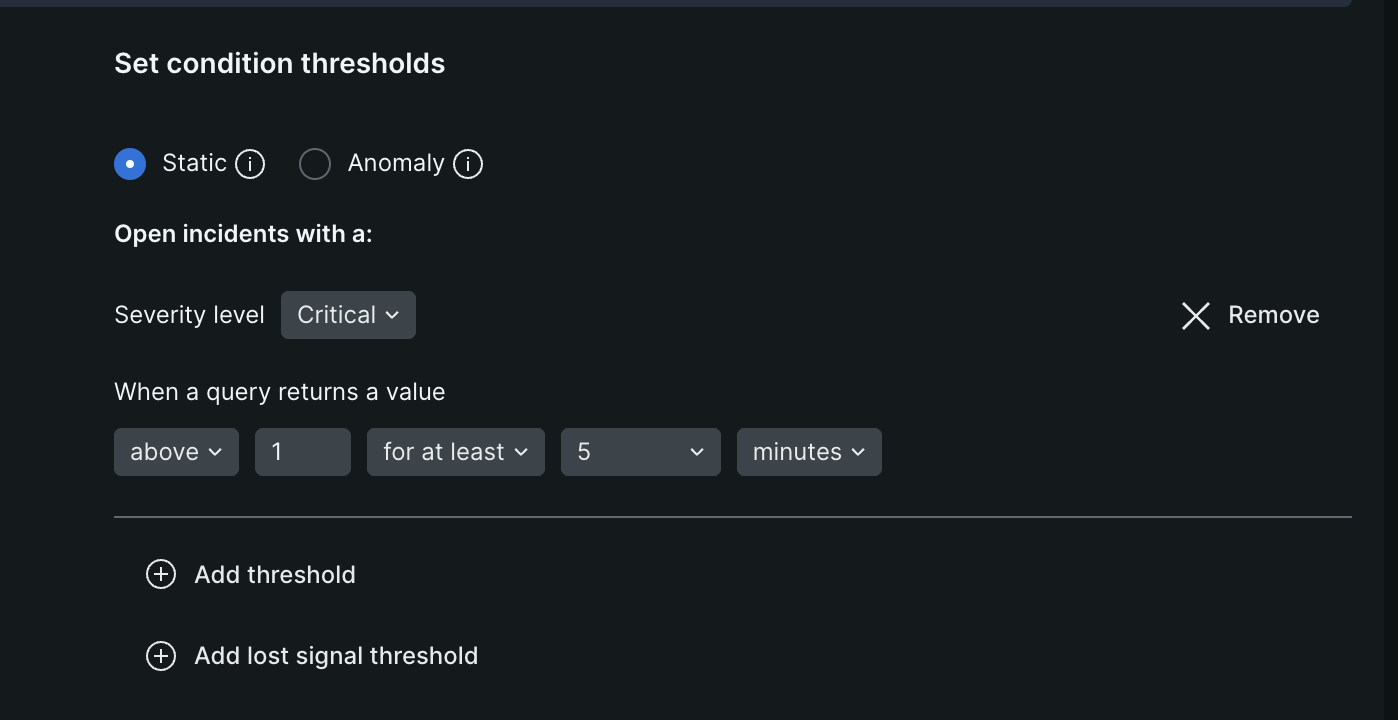
Task: Select the Static threshold radio button
Action: point(130,163)
